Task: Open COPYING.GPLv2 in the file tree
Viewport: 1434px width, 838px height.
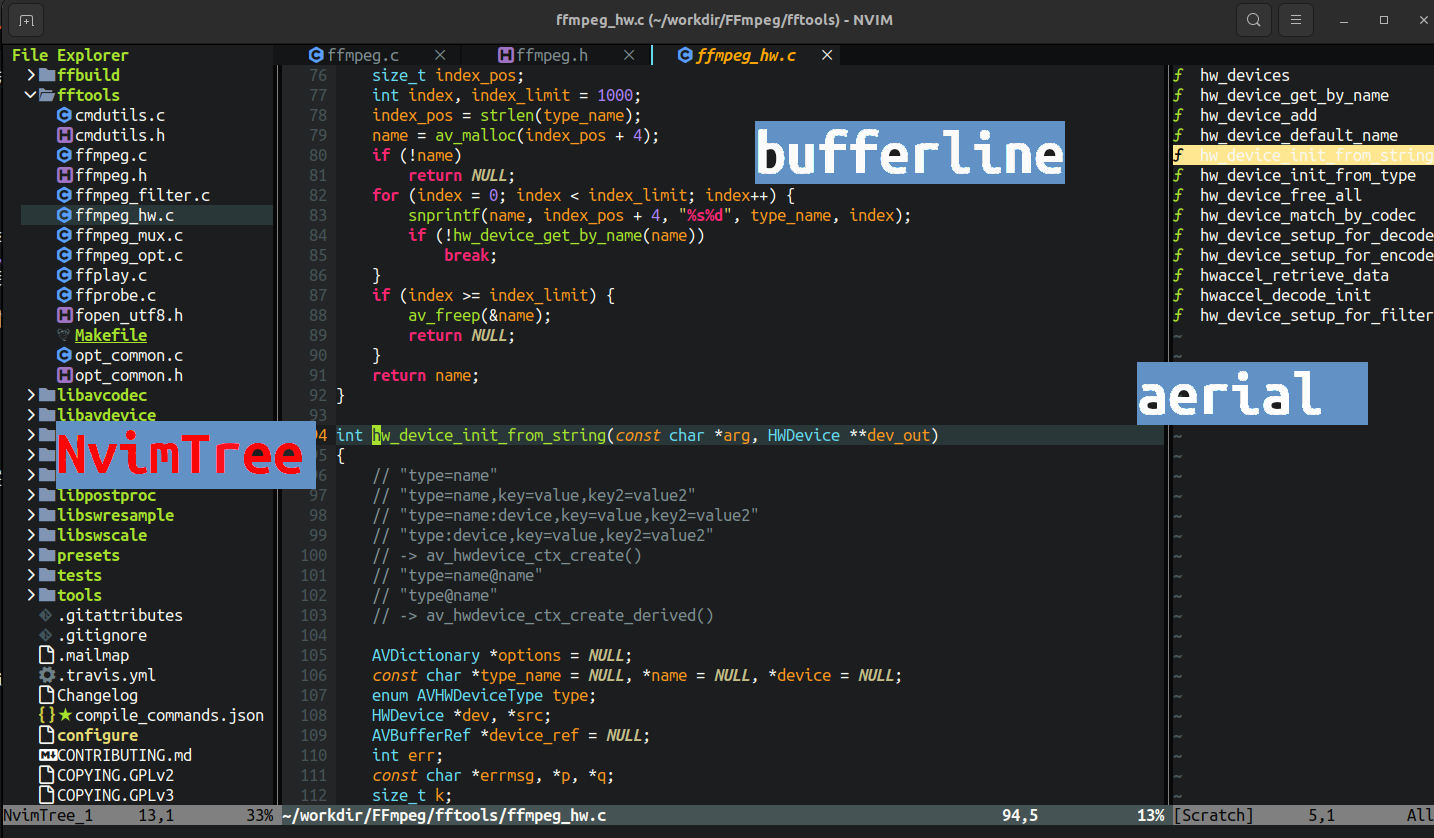Action: pyautogui.click(x=115, y=775)
